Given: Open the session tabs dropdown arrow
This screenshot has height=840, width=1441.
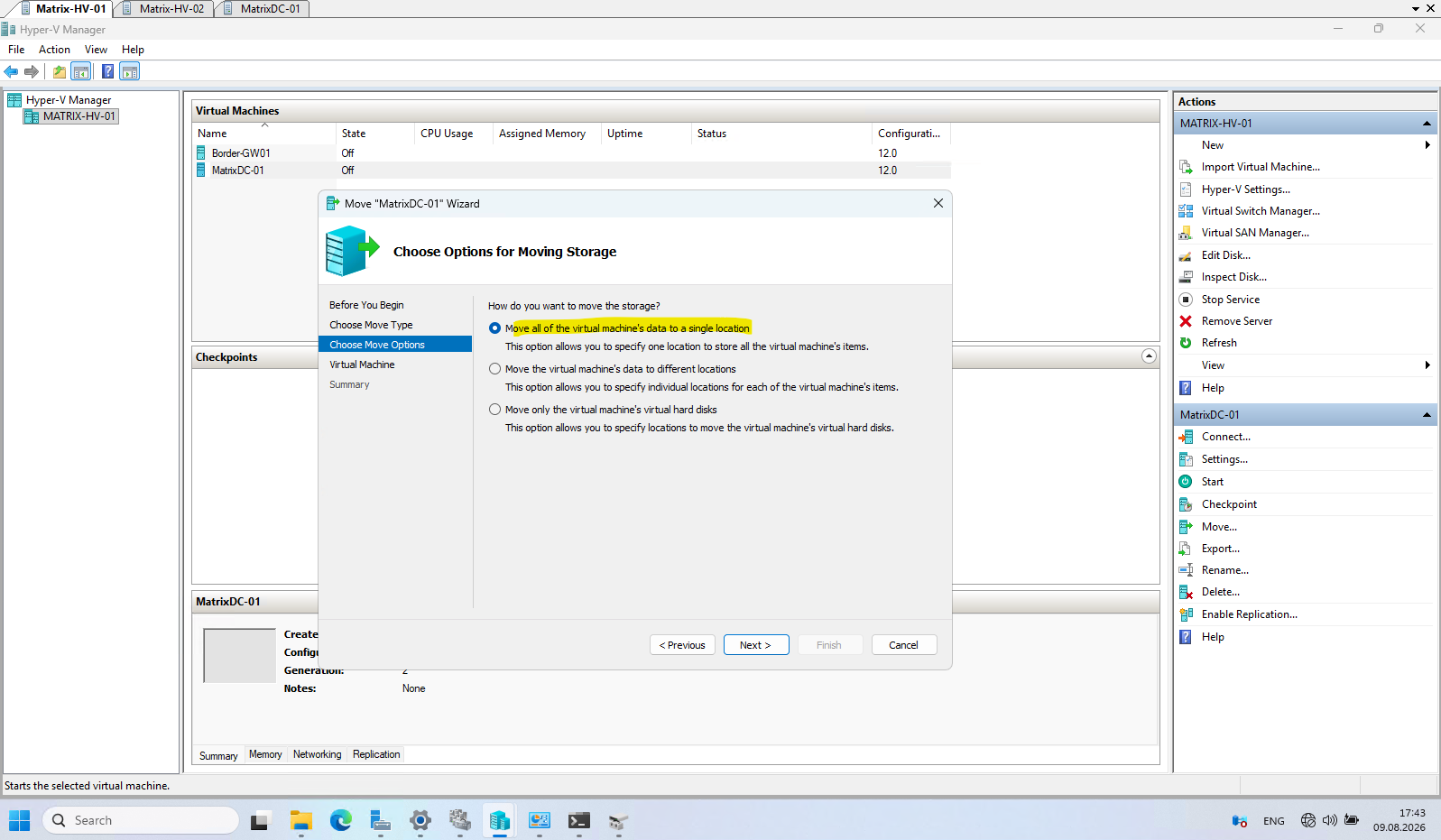Looking at the screenshot, I should tap(1416, 8).
